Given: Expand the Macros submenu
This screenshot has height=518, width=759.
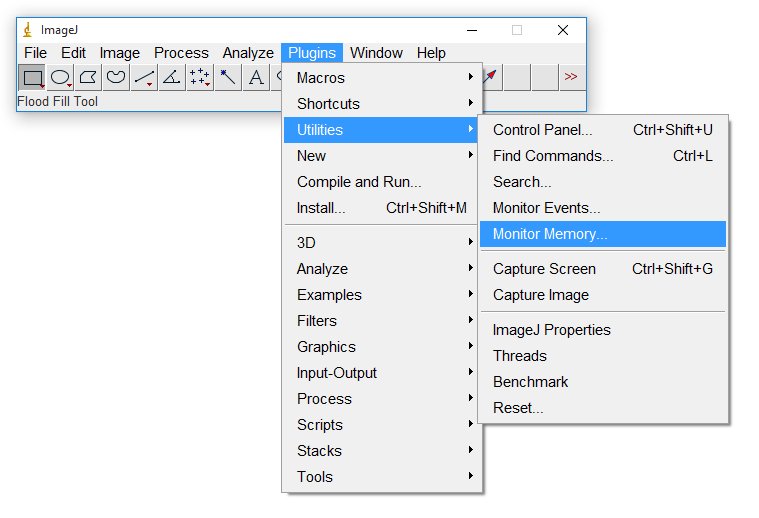Looking at the screenshot, I should (382, 77).
